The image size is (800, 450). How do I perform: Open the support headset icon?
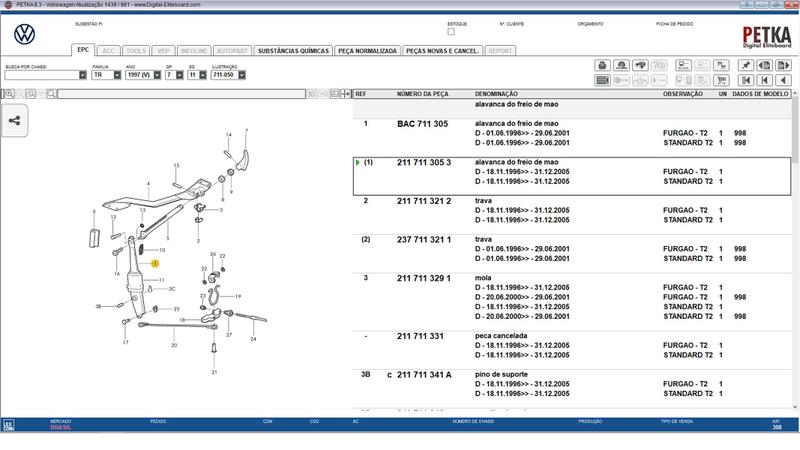[x=621, y=65]
